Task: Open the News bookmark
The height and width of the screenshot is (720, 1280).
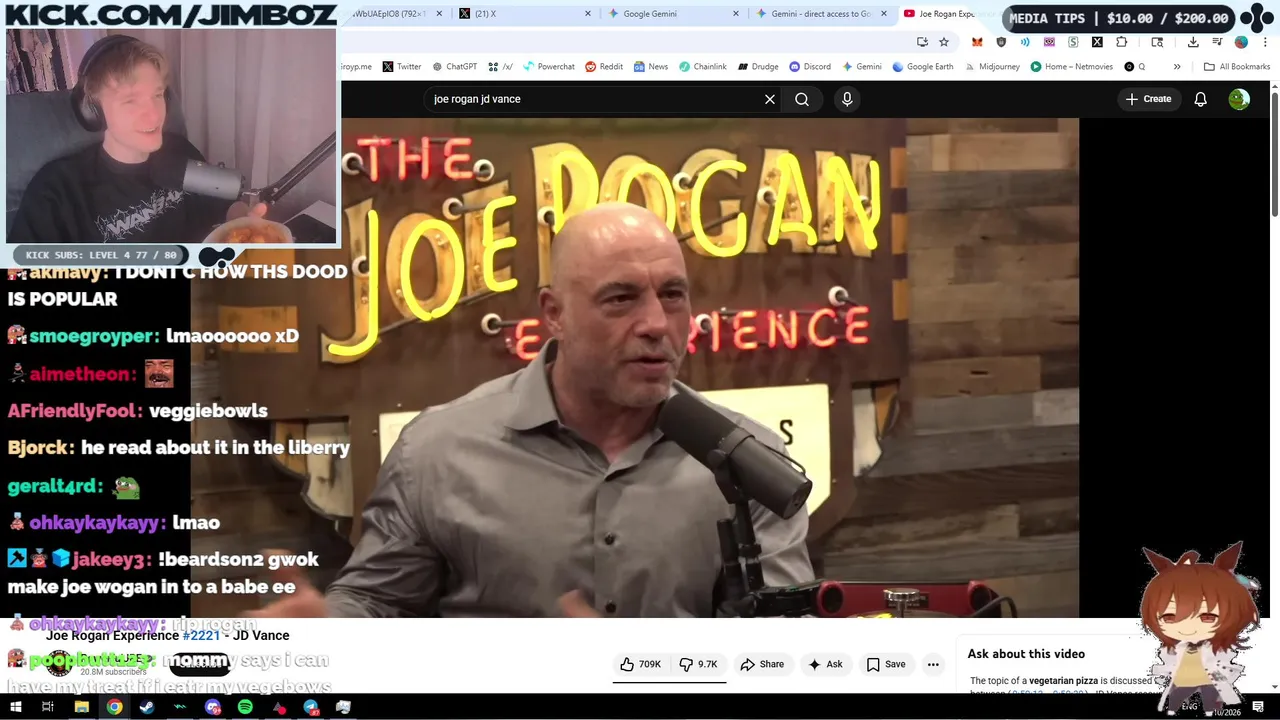Action: [x=650, y=67]
